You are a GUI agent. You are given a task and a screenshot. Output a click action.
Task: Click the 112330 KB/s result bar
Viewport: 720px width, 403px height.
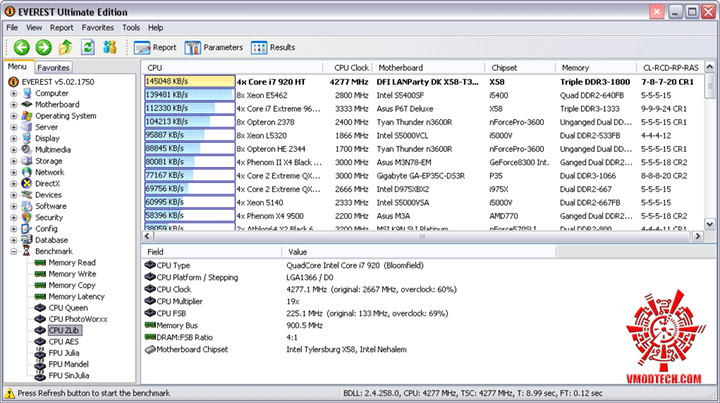click(x=190, y=108)
